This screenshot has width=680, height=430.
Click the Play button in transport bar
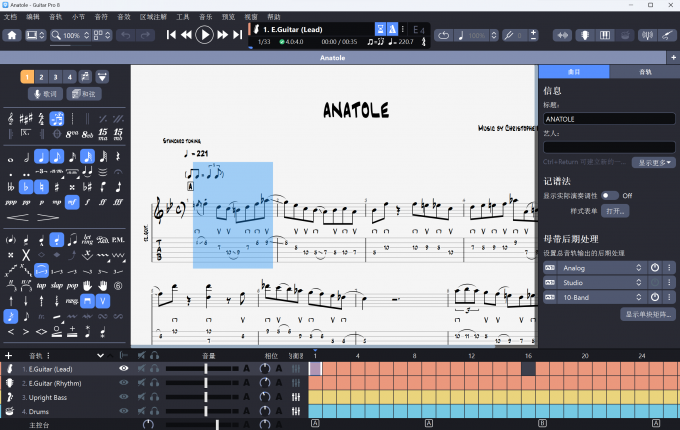204,35
